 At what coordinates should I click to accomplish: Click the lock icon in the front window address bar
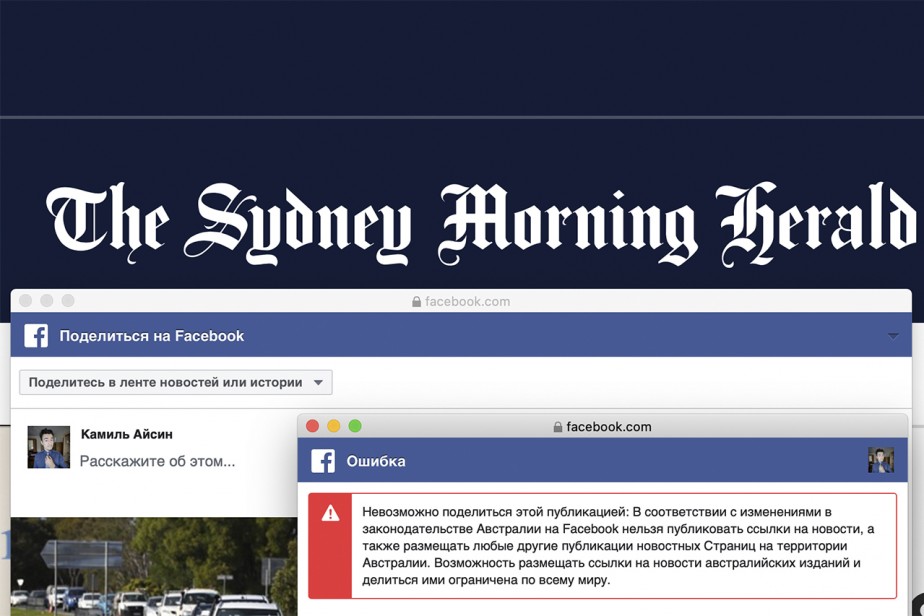tap(558, 427)
